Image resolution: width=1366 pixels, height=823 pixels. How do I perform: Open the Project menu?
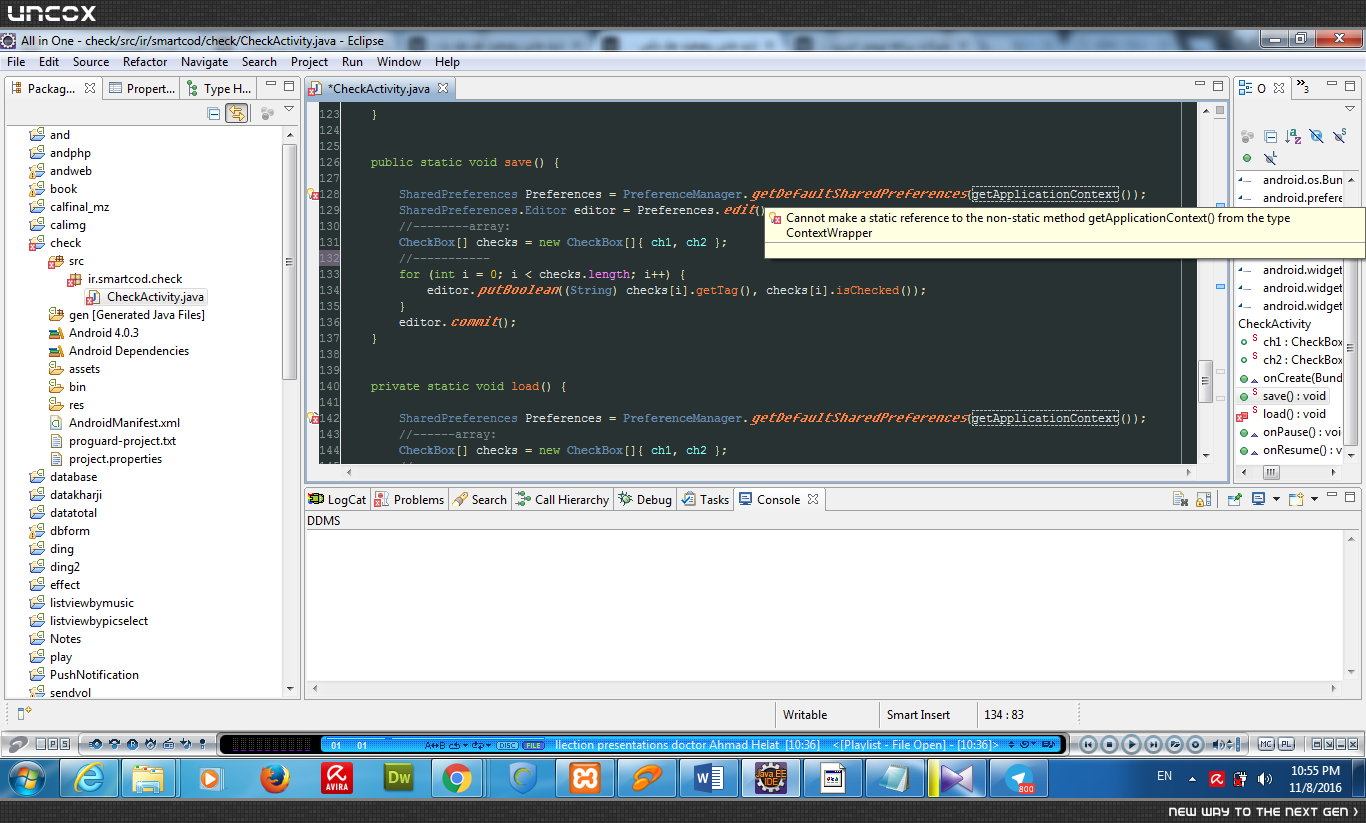tap(310, 62)
